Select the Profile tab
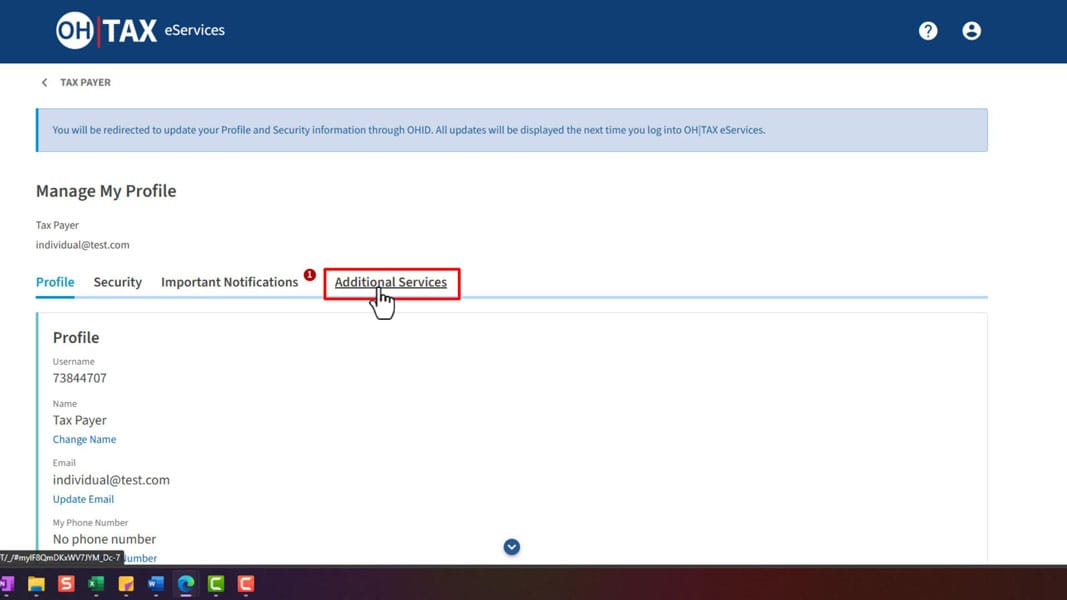This screenshot has height=600, width=1067. coord(55,282)
